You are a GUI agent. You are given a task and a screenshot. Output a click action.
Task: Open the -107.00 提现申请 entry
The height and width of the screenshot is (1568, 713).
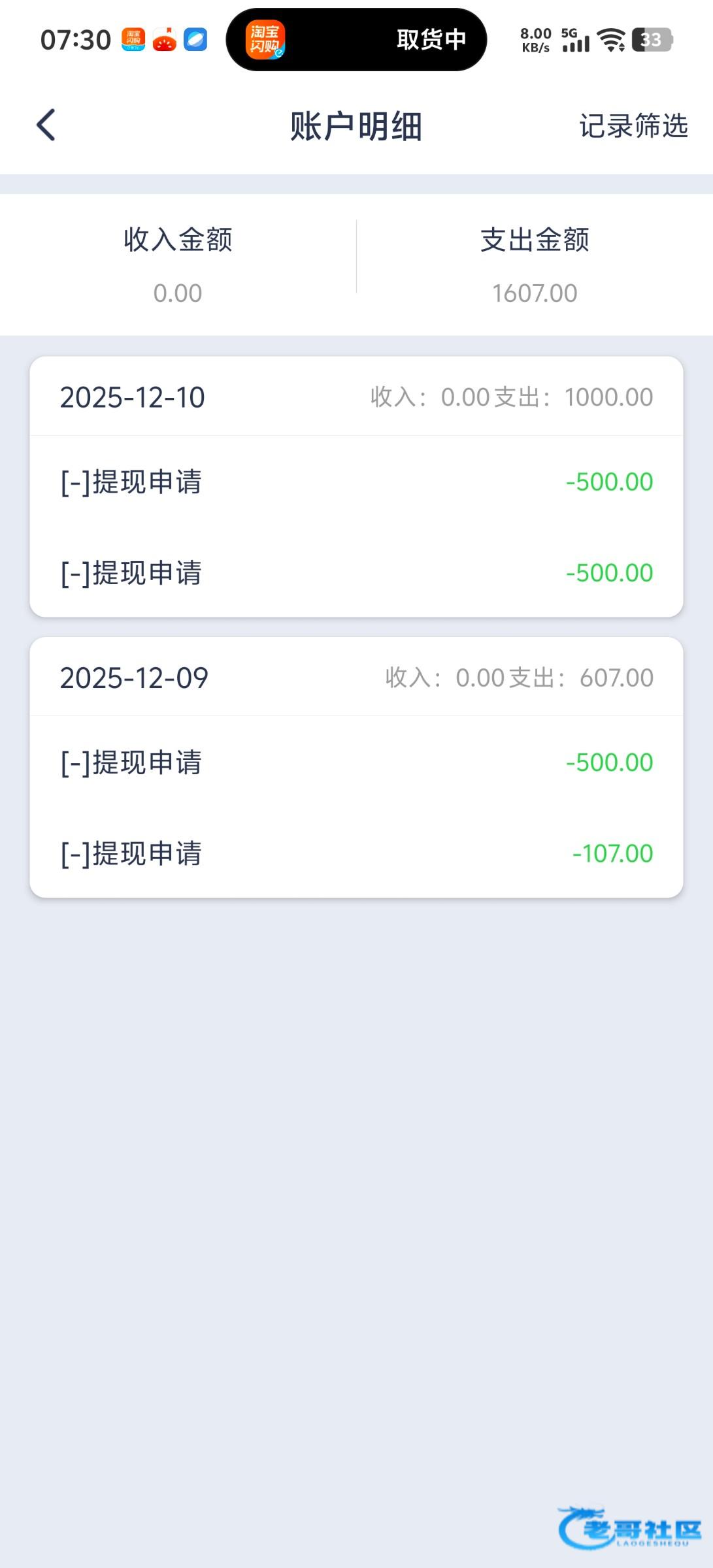pyautogui.click(x=356, y=853)
